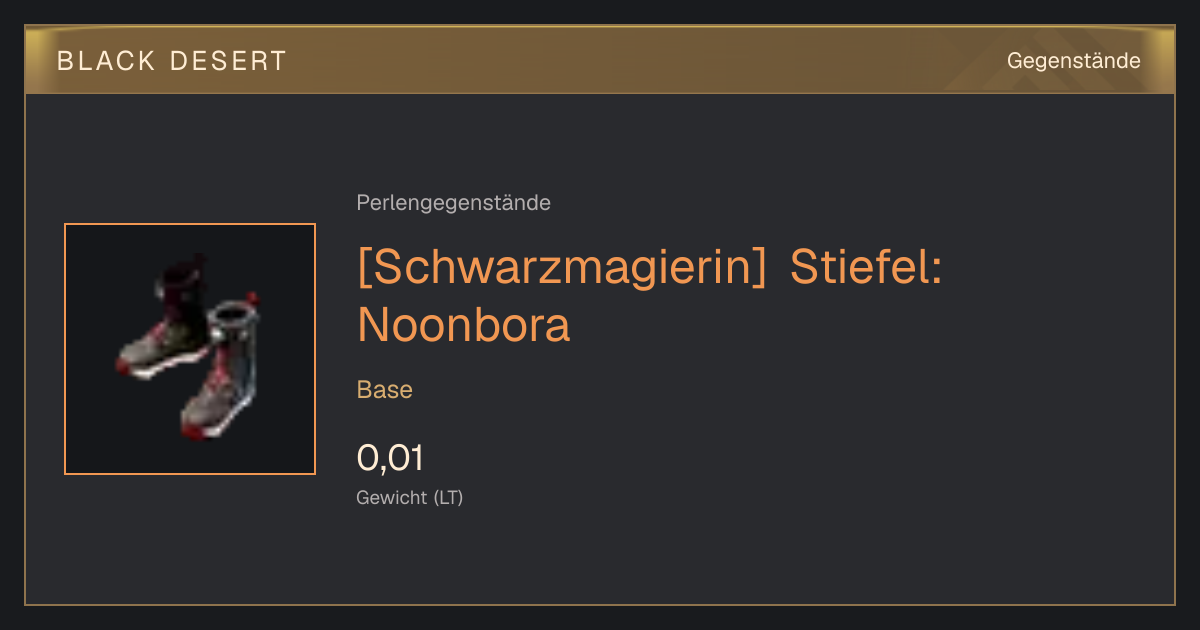Click the Perlengegenstände category label
This screenshot has height=630, width=1200.
(x=453, y=203)
